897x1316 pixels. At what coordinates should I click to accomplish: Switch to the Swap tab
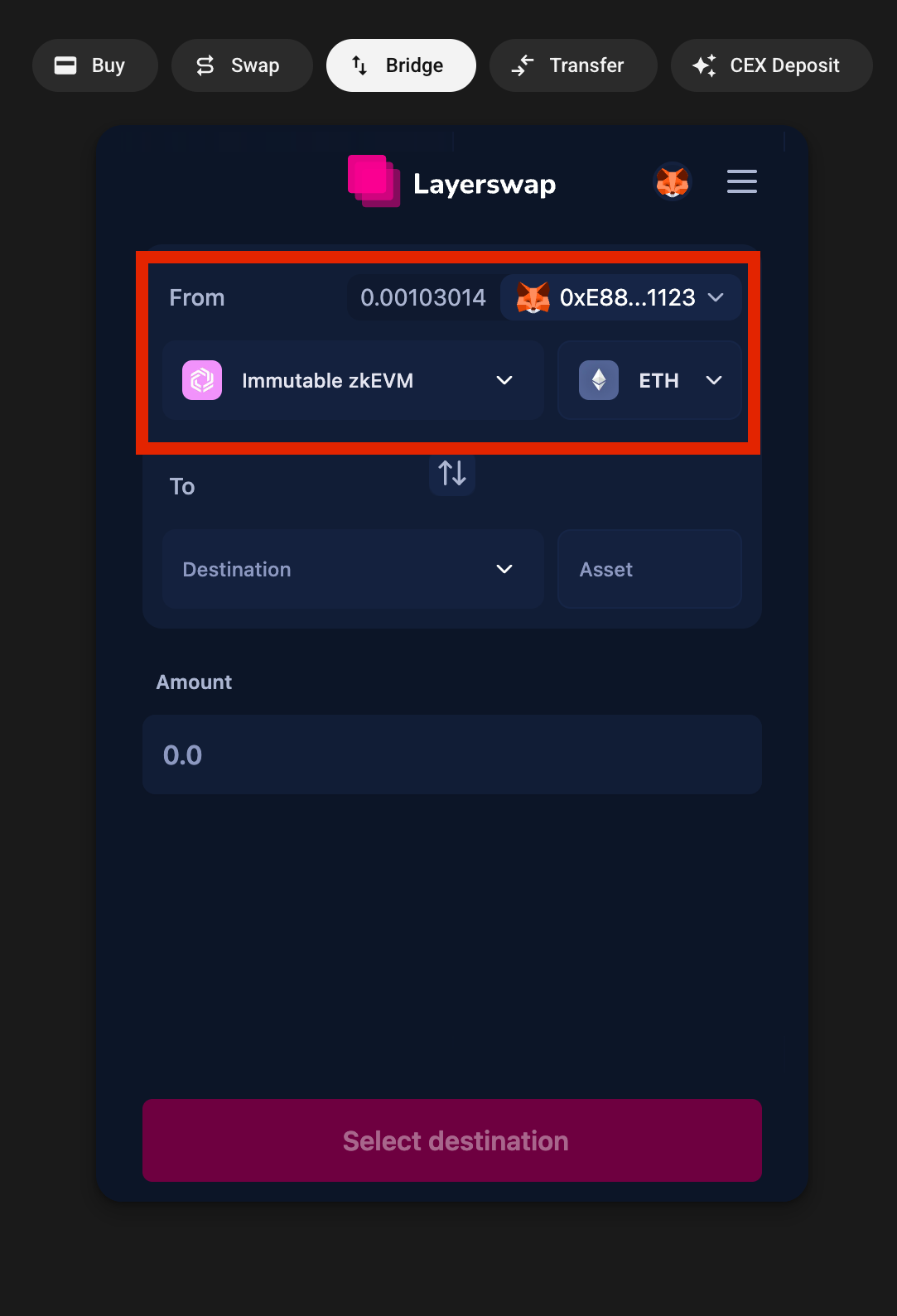(242, 65)
